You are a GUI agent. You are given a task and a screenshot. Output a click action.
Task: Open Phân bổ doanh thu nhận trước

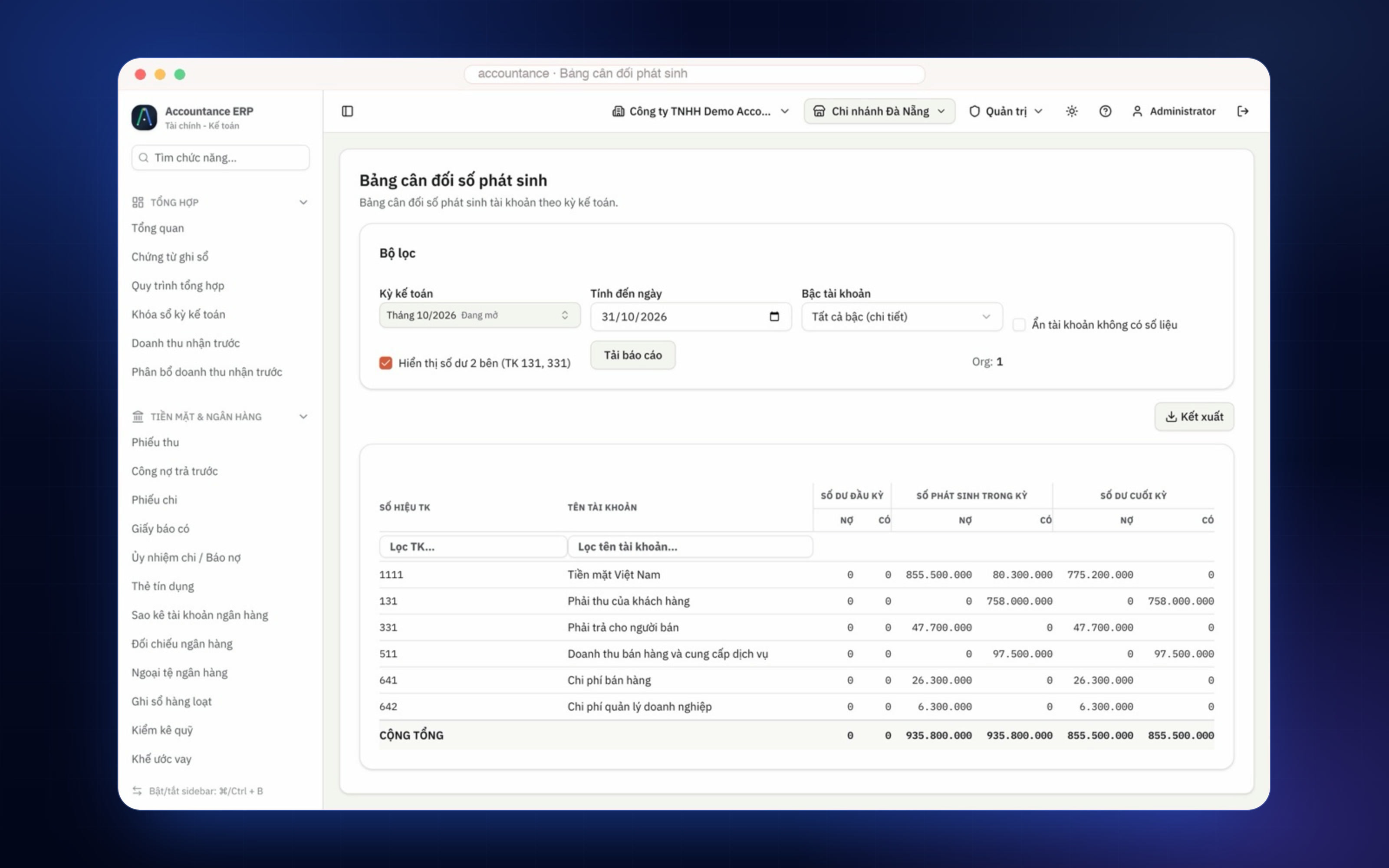(207, 372)
